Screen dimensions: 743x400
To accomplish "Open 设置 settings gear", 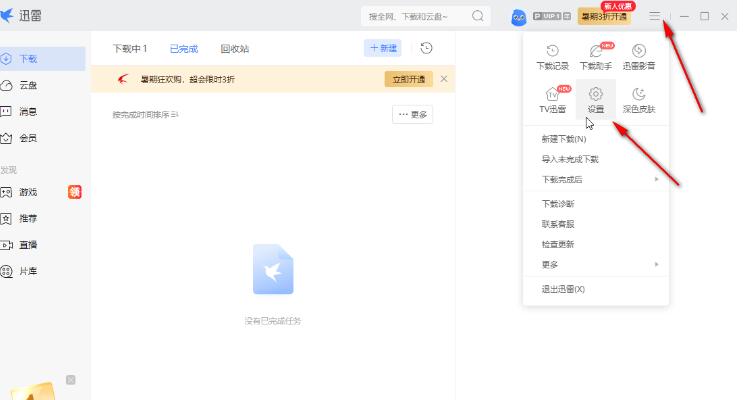I will click(596, 100).
